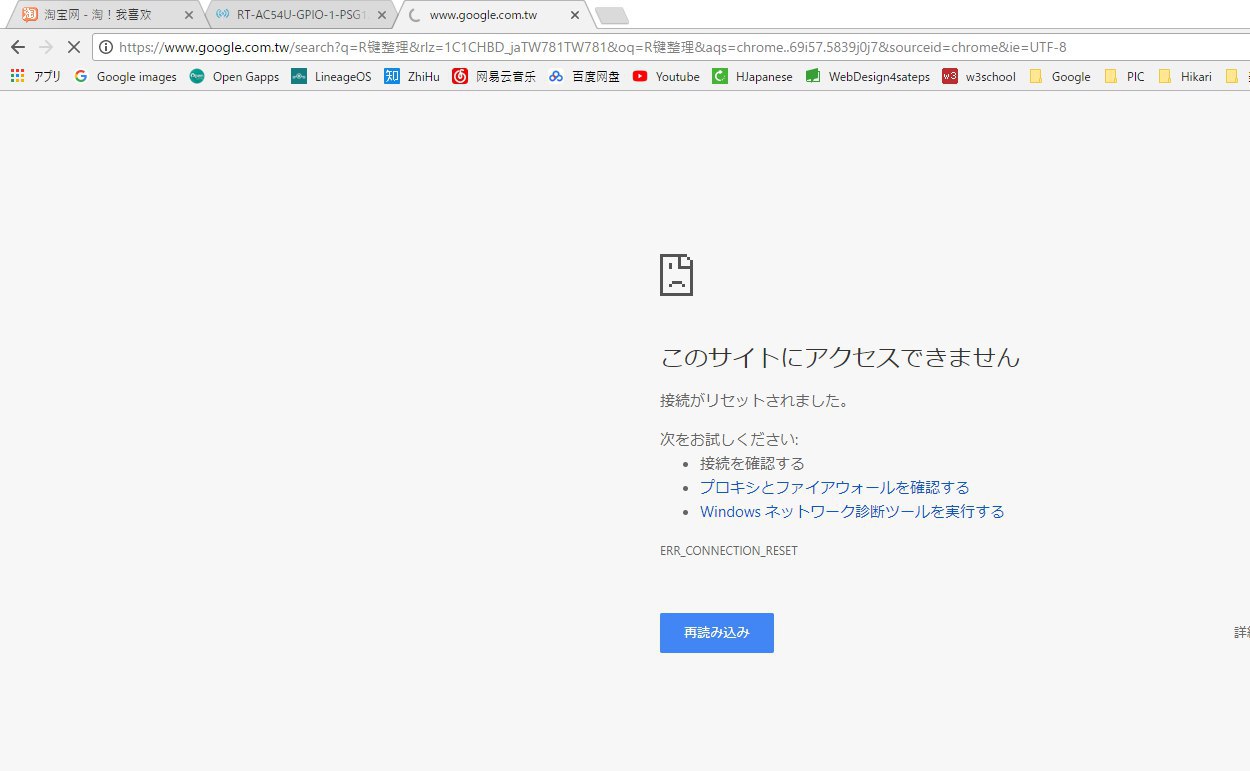Expand the Google bookmarks folder
Screen dimensions: 1250x771
[x=1060, y=76]
